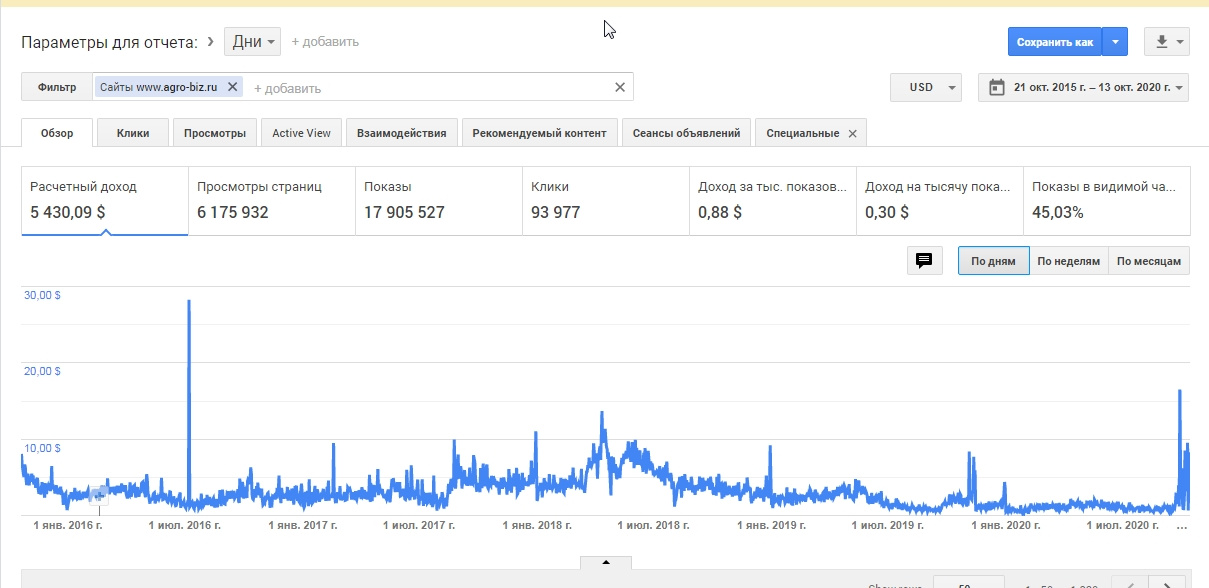Clear all filters in the filter field
This screenshot has height=588, width=1209.
pyautogui.click(x=620, y=87)
